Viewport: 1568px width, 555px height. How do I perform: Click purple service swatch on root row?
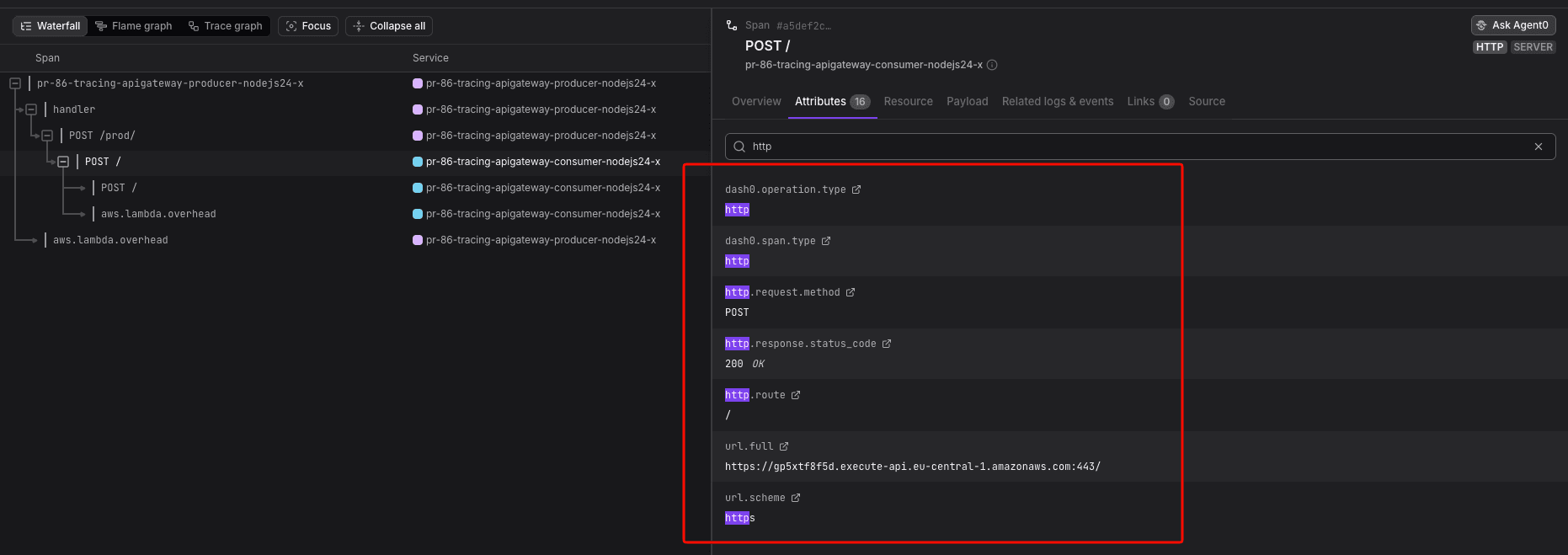418,83
